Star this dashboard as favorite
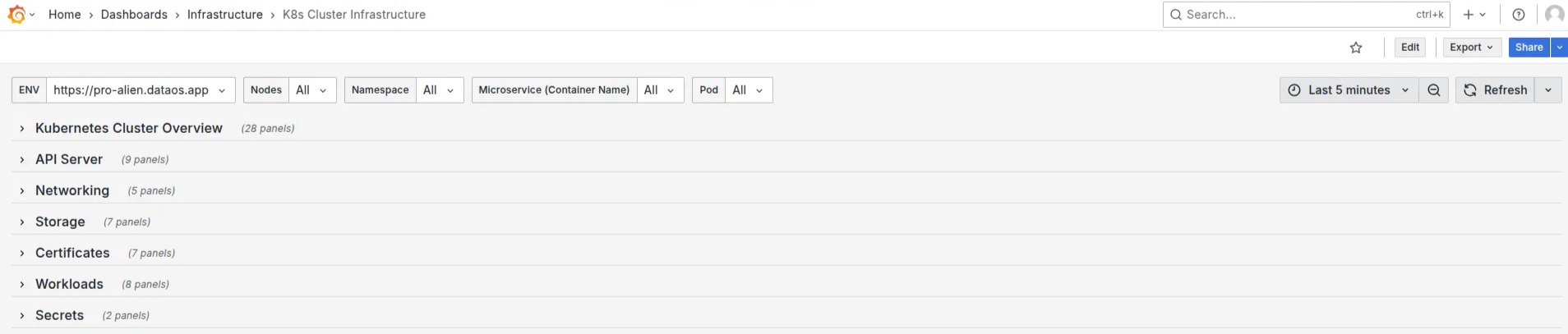The height and width of the screenshot is (334, 1568). tap(1356, 48)
